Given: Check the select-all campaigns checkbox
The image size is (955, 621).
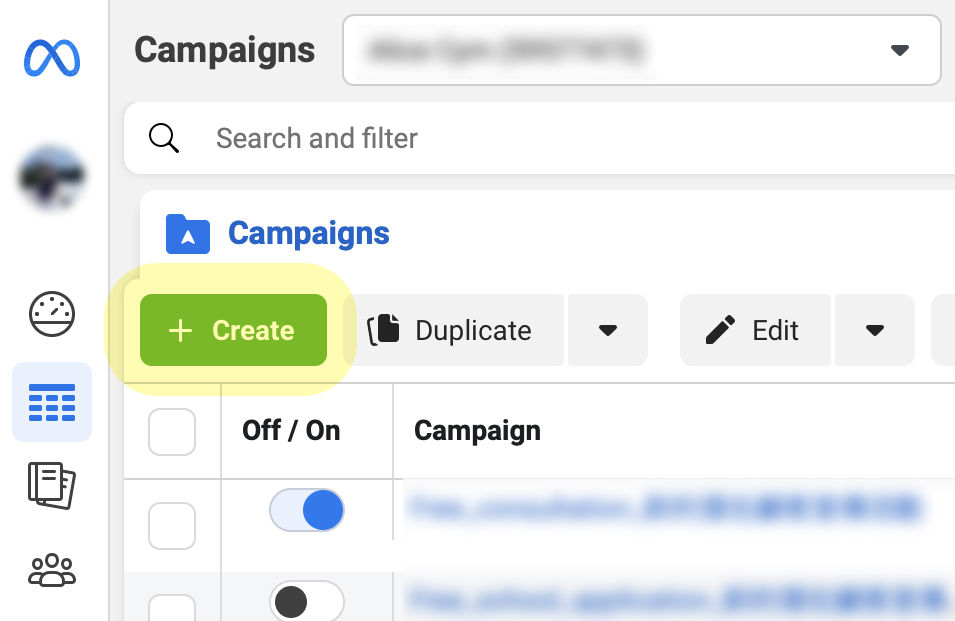Looking at the screenshot, I should [x=172, y=432].
